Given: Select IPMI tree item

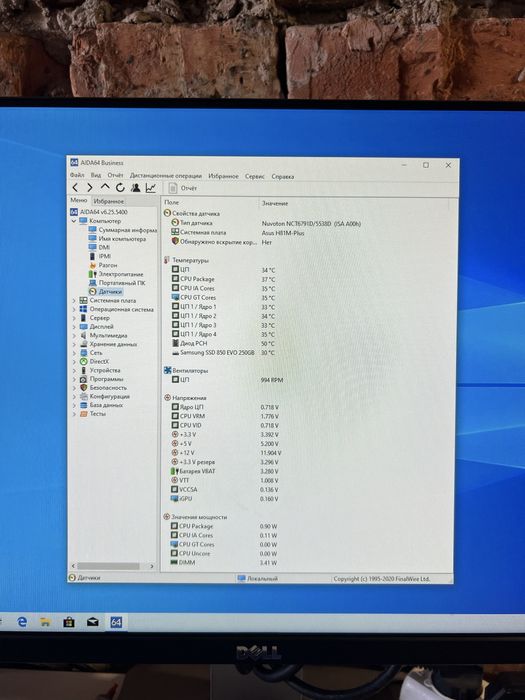Looking at the screenshot, I should (100, 256).
